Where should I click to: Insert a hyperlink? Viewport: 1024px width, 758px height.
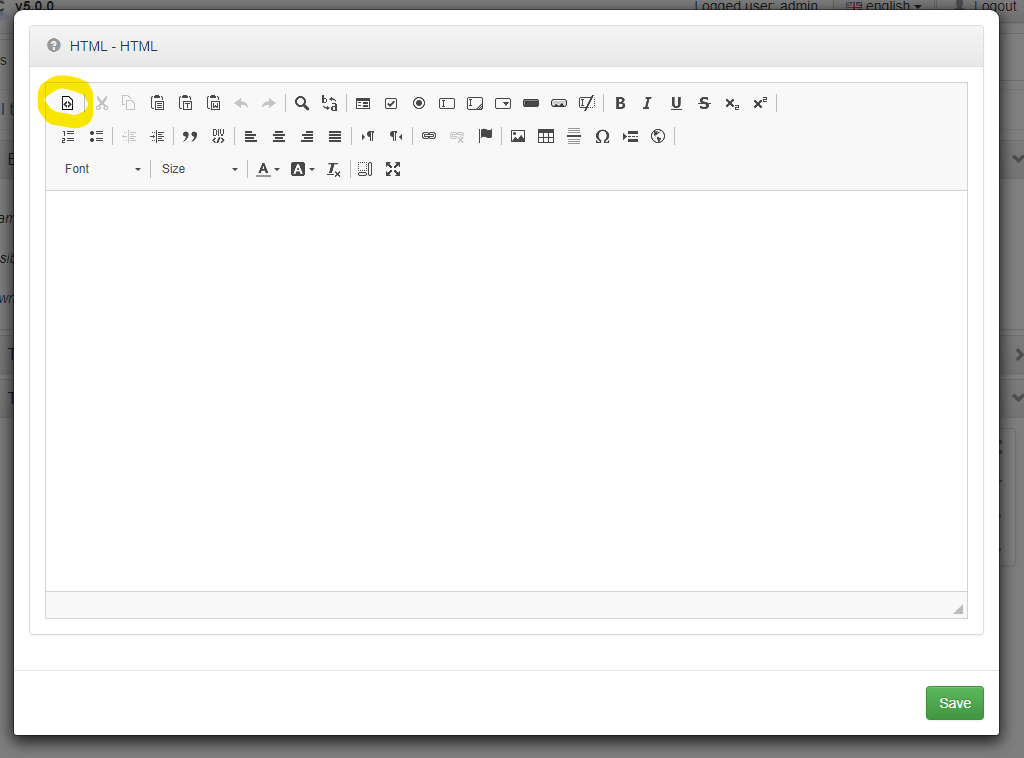[x=429, y=136]
